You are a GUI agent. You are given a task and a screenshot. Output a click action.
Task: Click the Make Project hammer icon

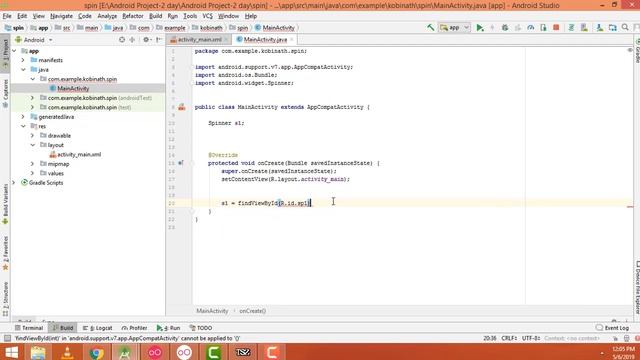431,28
